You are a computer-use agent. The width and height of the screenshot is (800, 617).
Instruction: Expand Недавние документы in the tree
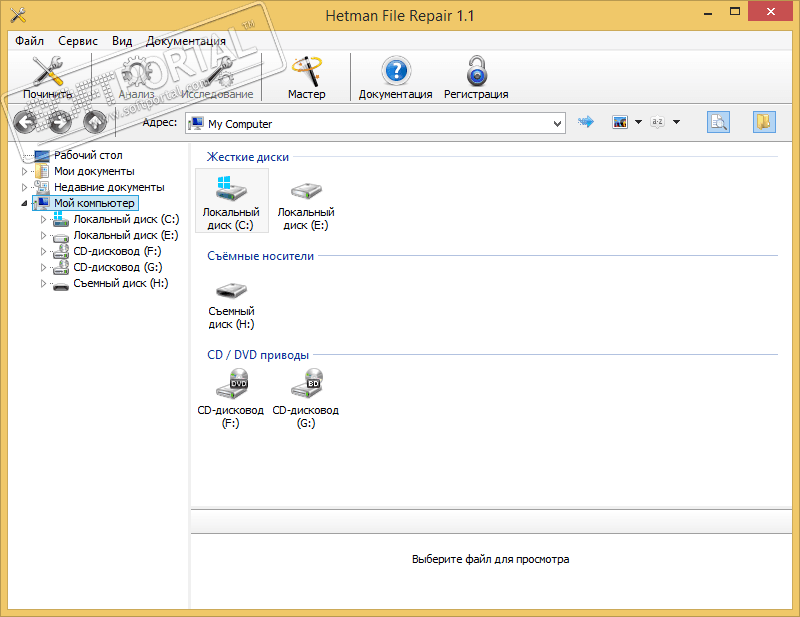[x=24, y=187]
